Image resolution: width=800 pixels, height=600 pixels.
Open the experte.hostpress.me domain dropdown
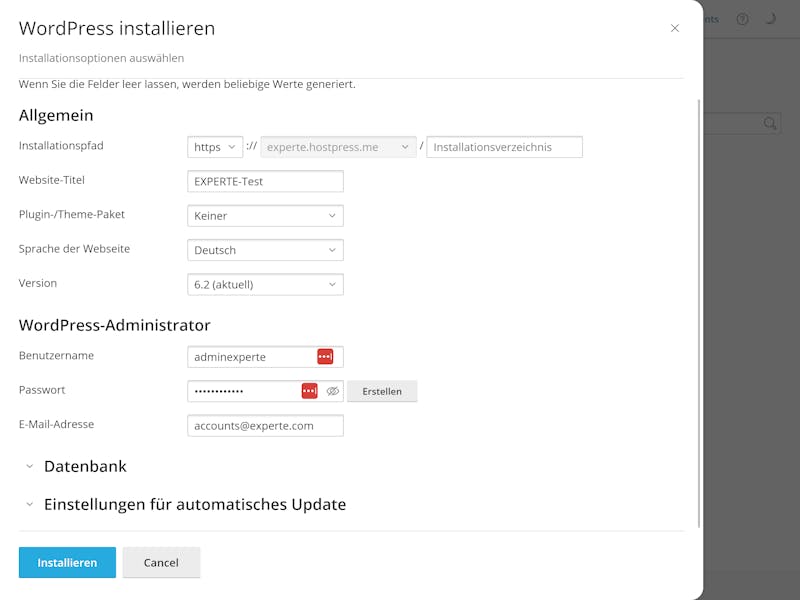coord(338,147)
